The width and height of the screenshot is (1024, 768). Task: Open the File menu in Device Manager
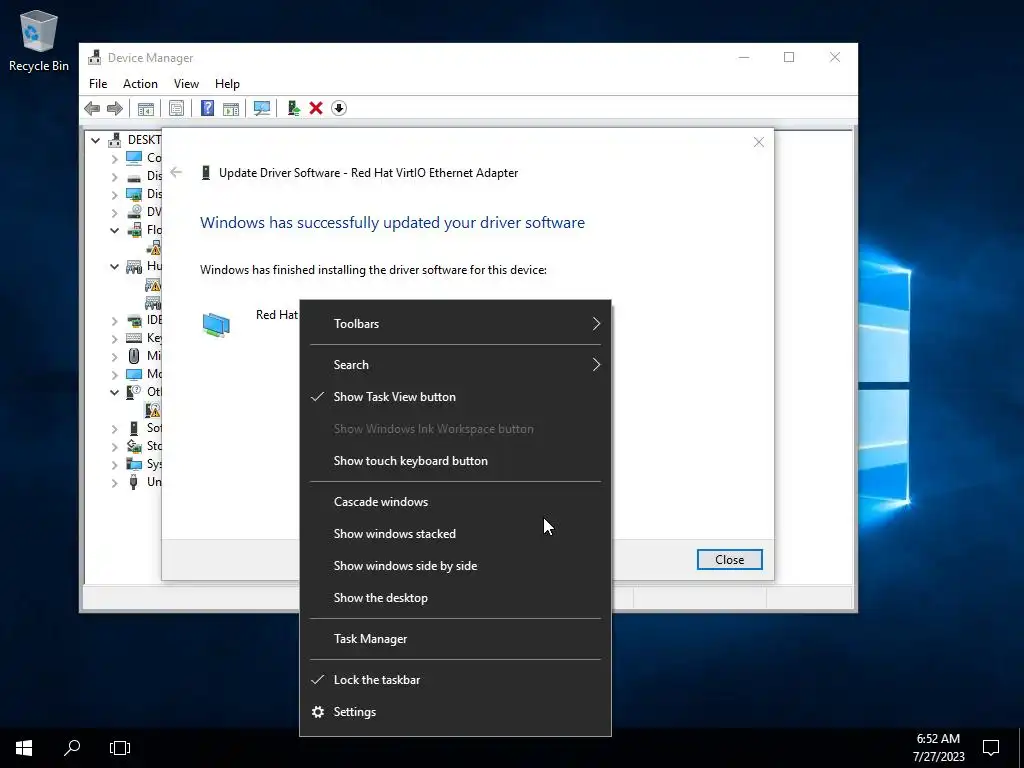pyautogui.click(x=98, y=84)
